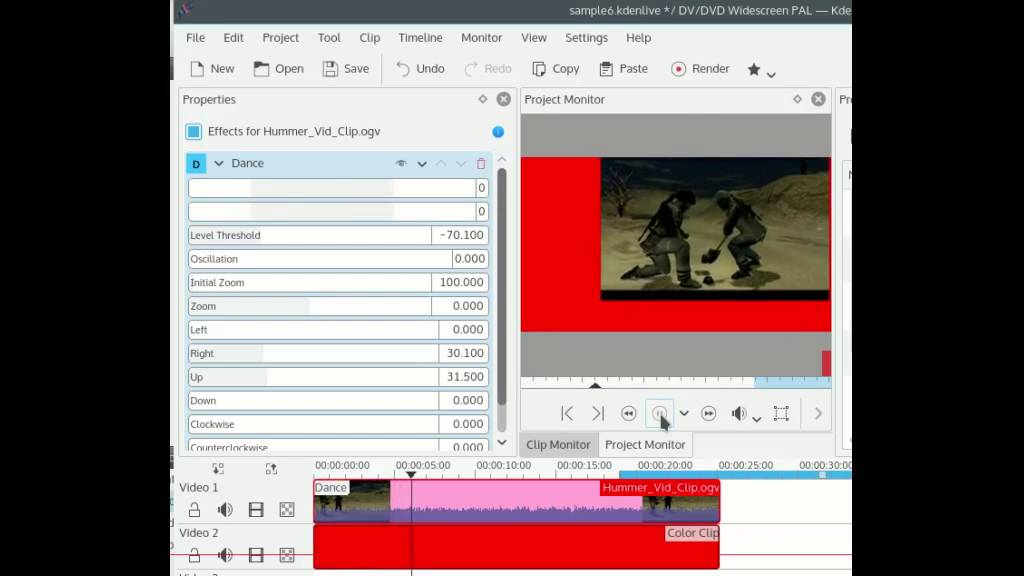
Task: Close the Project Monitor panel
Action: 818,99
